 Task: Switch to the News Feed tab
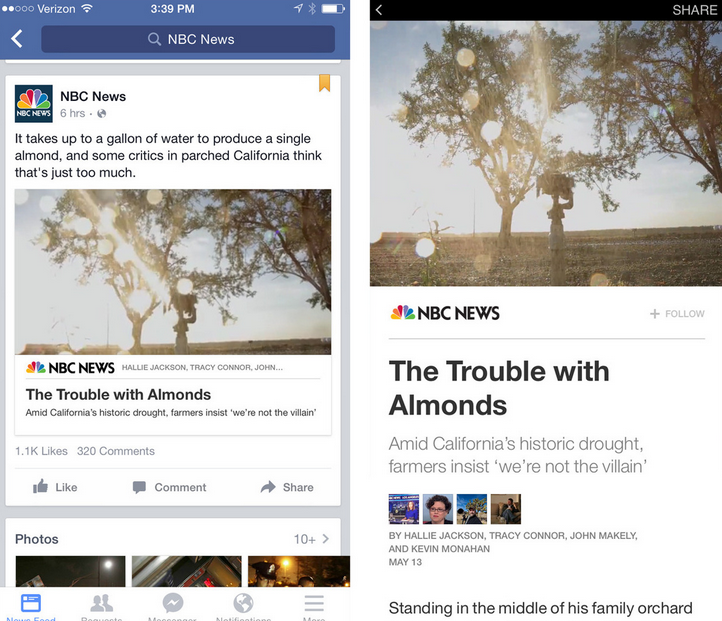pyautogui.click(x=31, y=607)
